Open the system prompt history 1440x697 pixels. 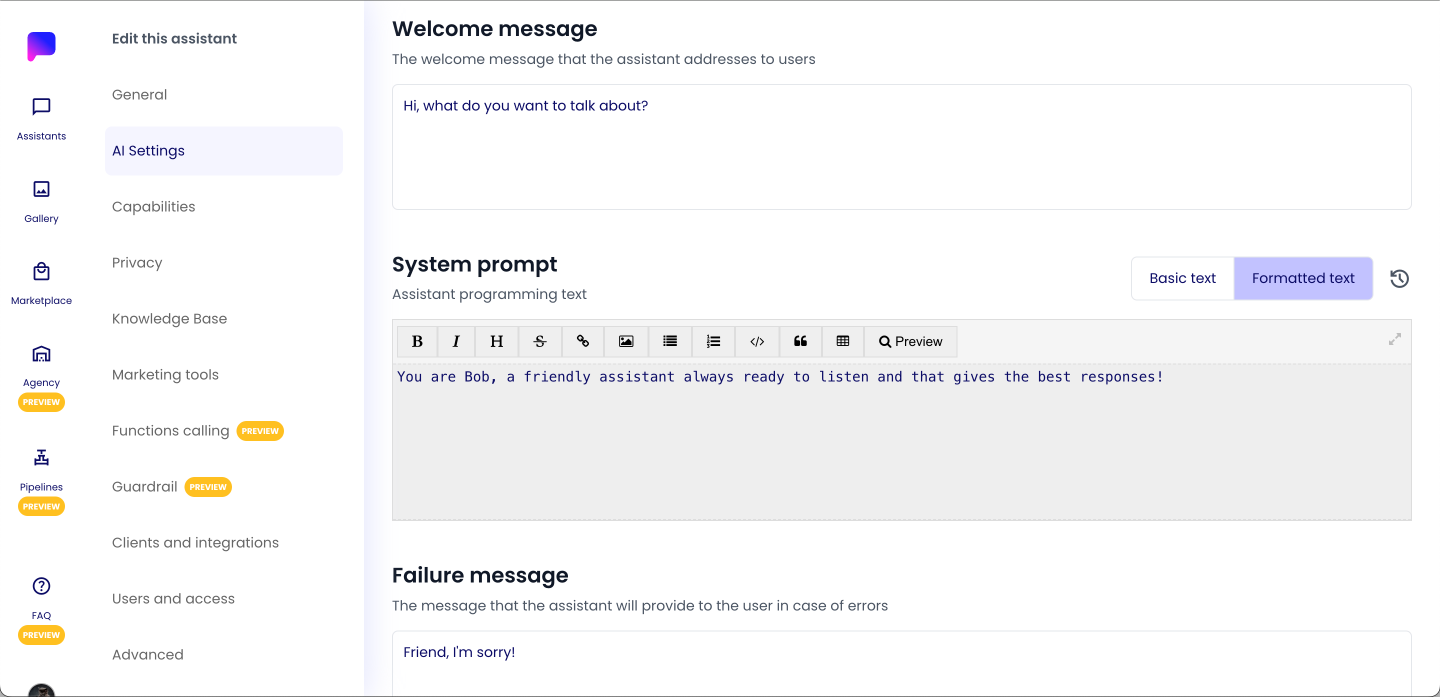tap(1400, 279)
